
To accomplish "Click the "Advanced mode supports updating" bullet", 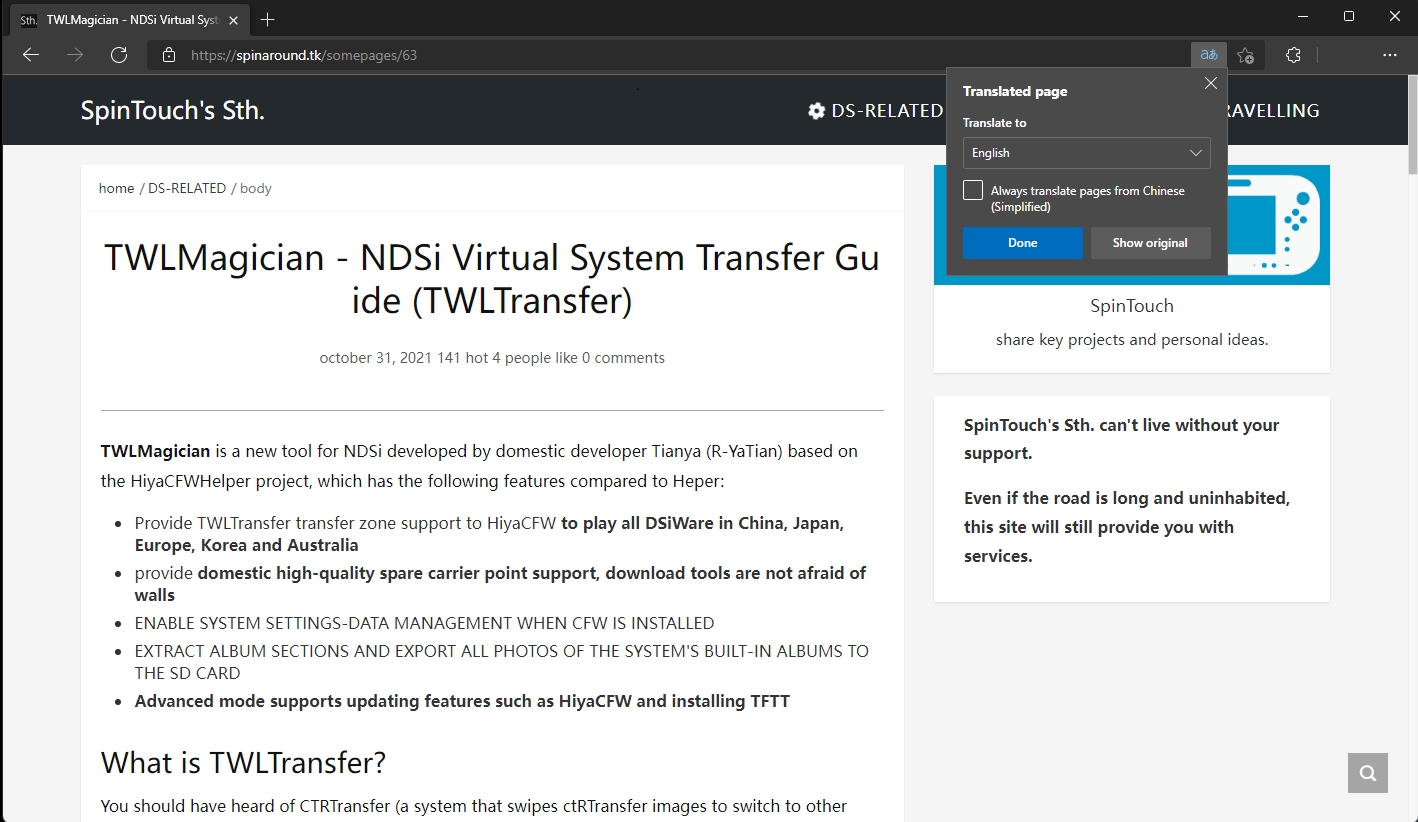I will (462, 701).
